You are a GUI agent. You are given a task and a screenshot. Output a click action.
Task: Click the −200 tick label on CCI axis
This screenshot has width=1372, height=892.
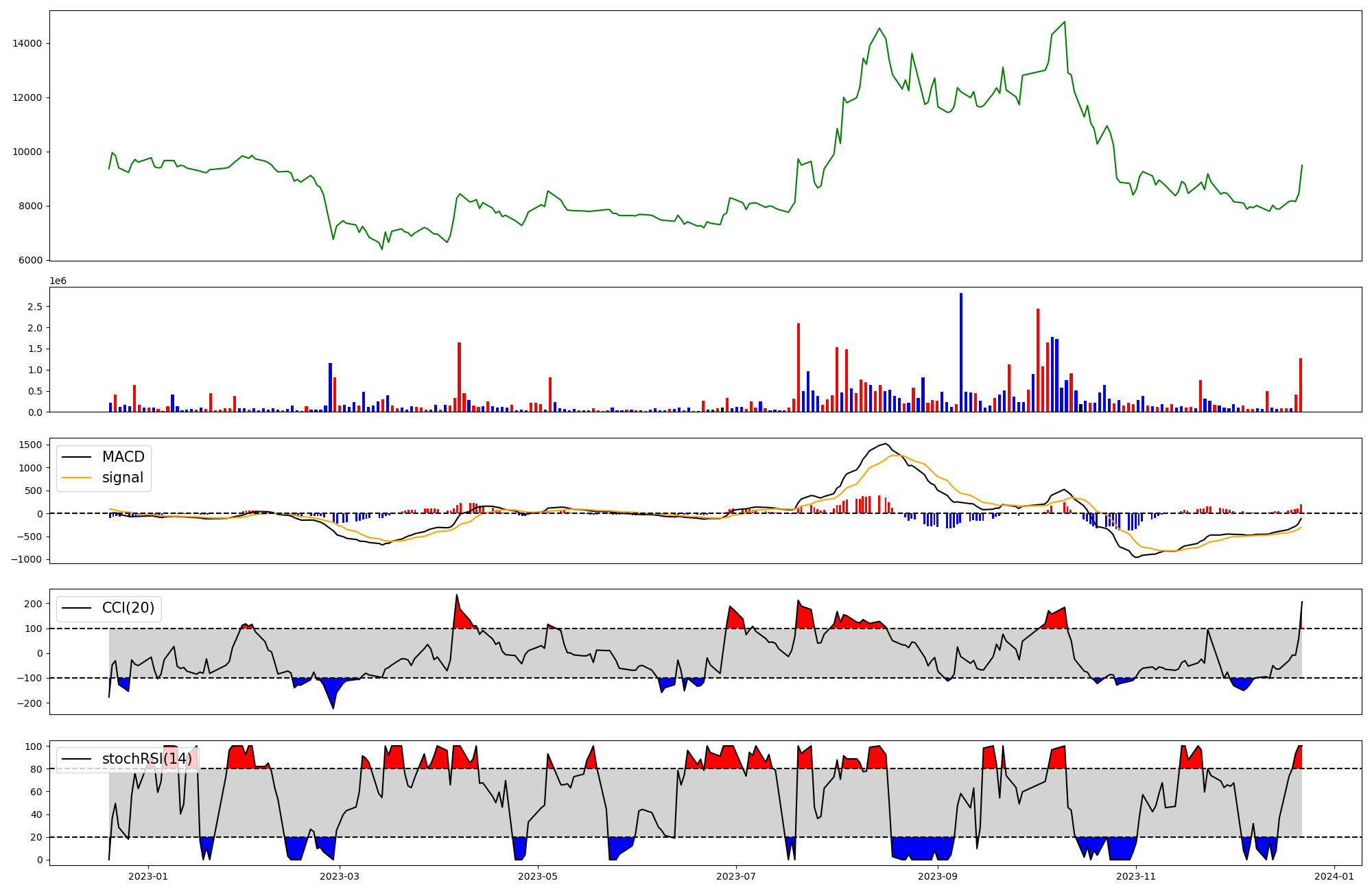tap(29, 703)
